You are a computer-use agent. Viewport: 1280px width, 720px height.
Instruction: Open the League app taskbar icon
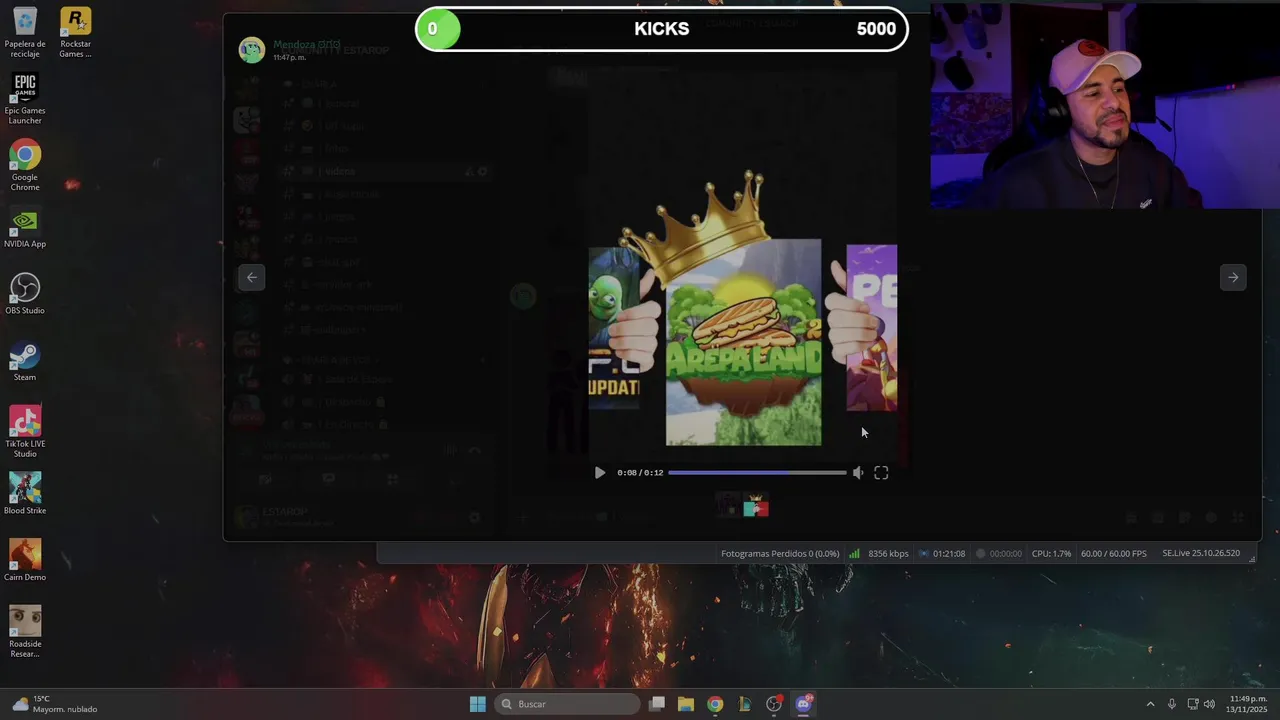point(745,704)
